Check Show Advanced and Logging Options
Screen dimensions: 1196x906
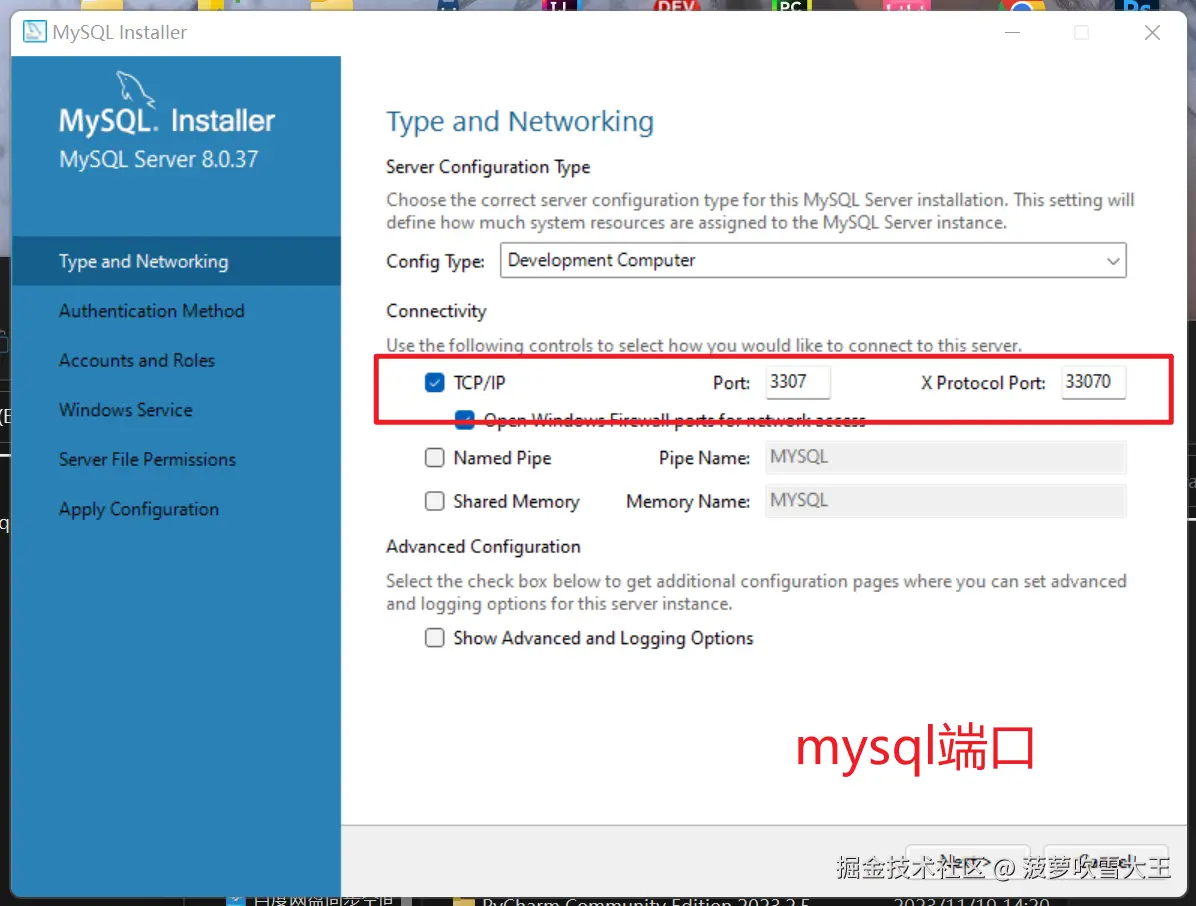435,638
